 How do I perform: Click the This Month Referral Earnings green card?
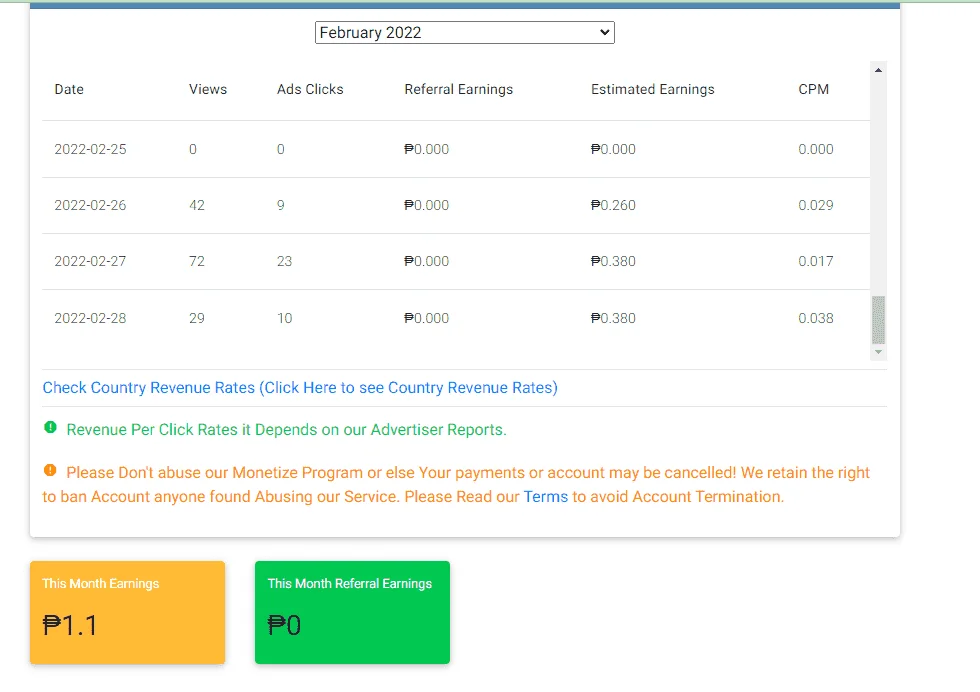click(352, 612)
